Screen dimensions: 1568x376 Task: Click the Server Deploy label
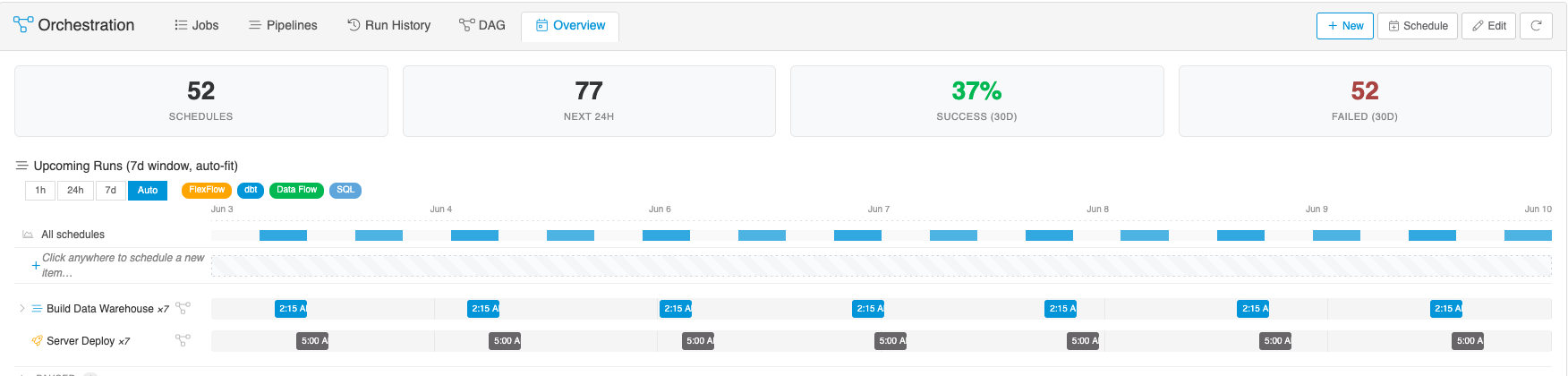[x=81, y=341]
